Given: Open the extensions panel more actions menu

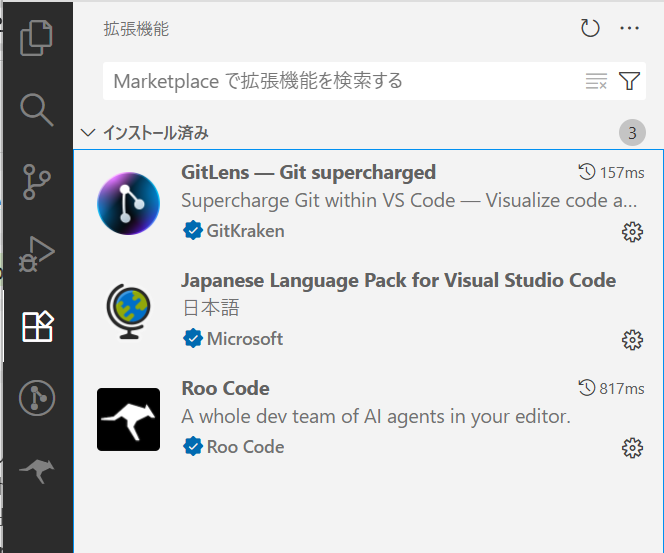Looking at the screenshot, I should [629, 28].
